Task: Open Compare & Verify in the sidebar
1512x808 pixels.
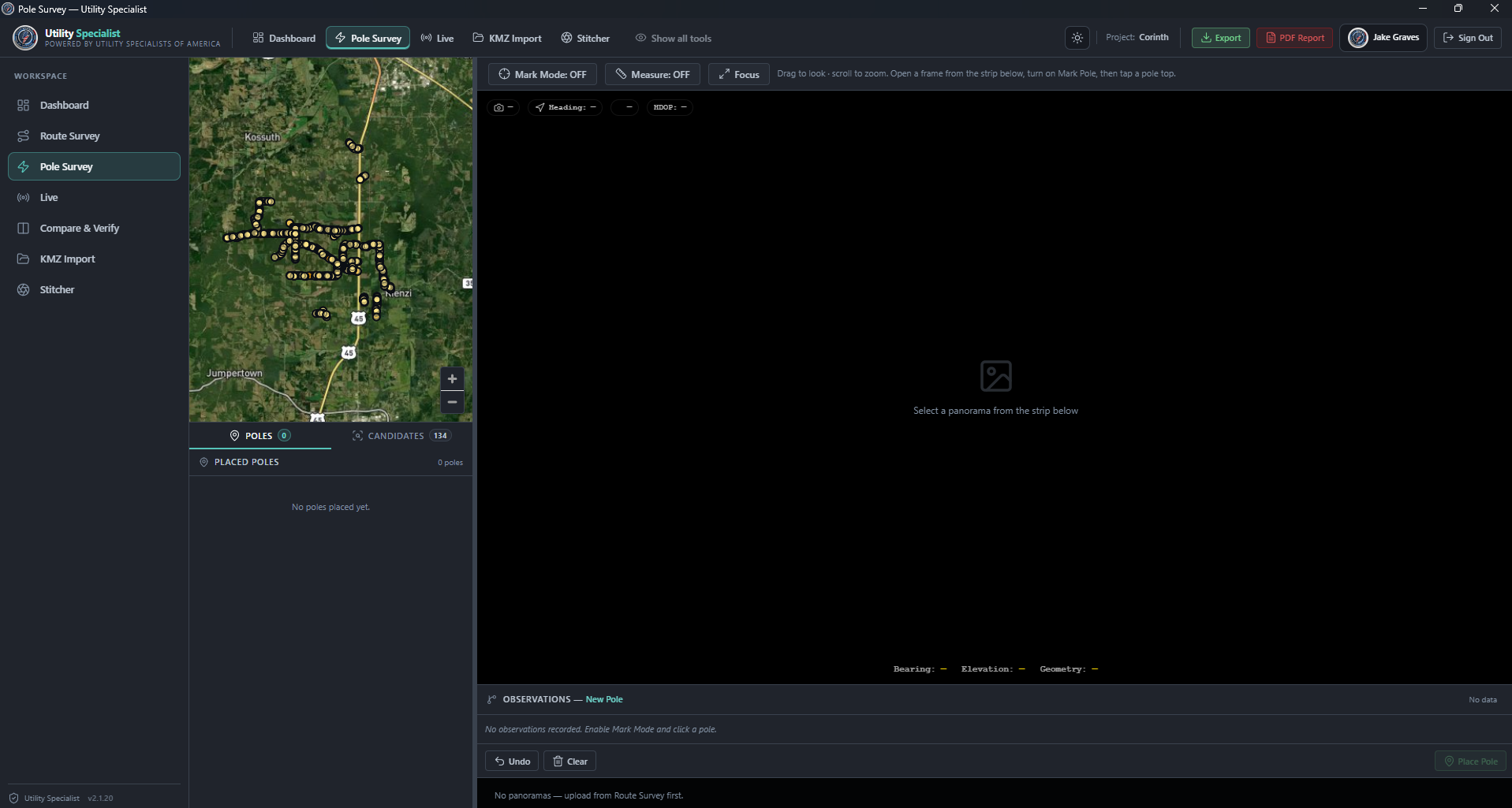Action: pos(94,228)
